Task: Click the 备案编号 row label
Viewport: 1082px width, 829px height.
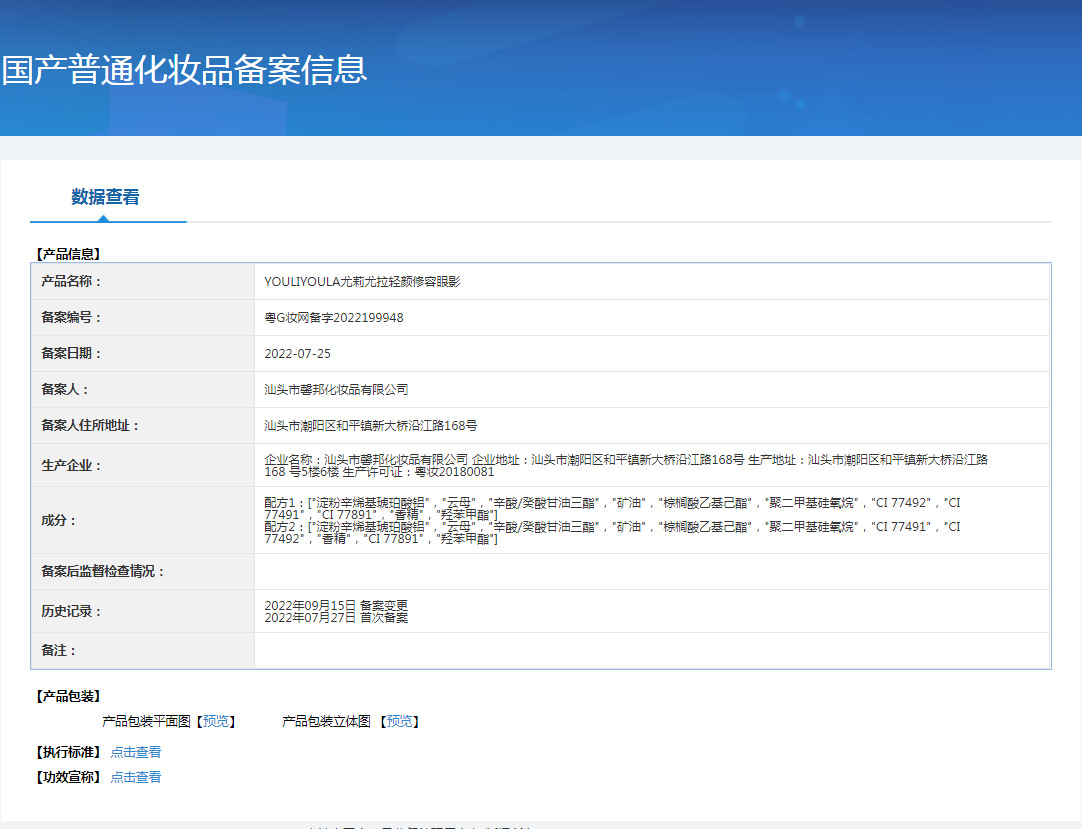Action: click(71, 318)
